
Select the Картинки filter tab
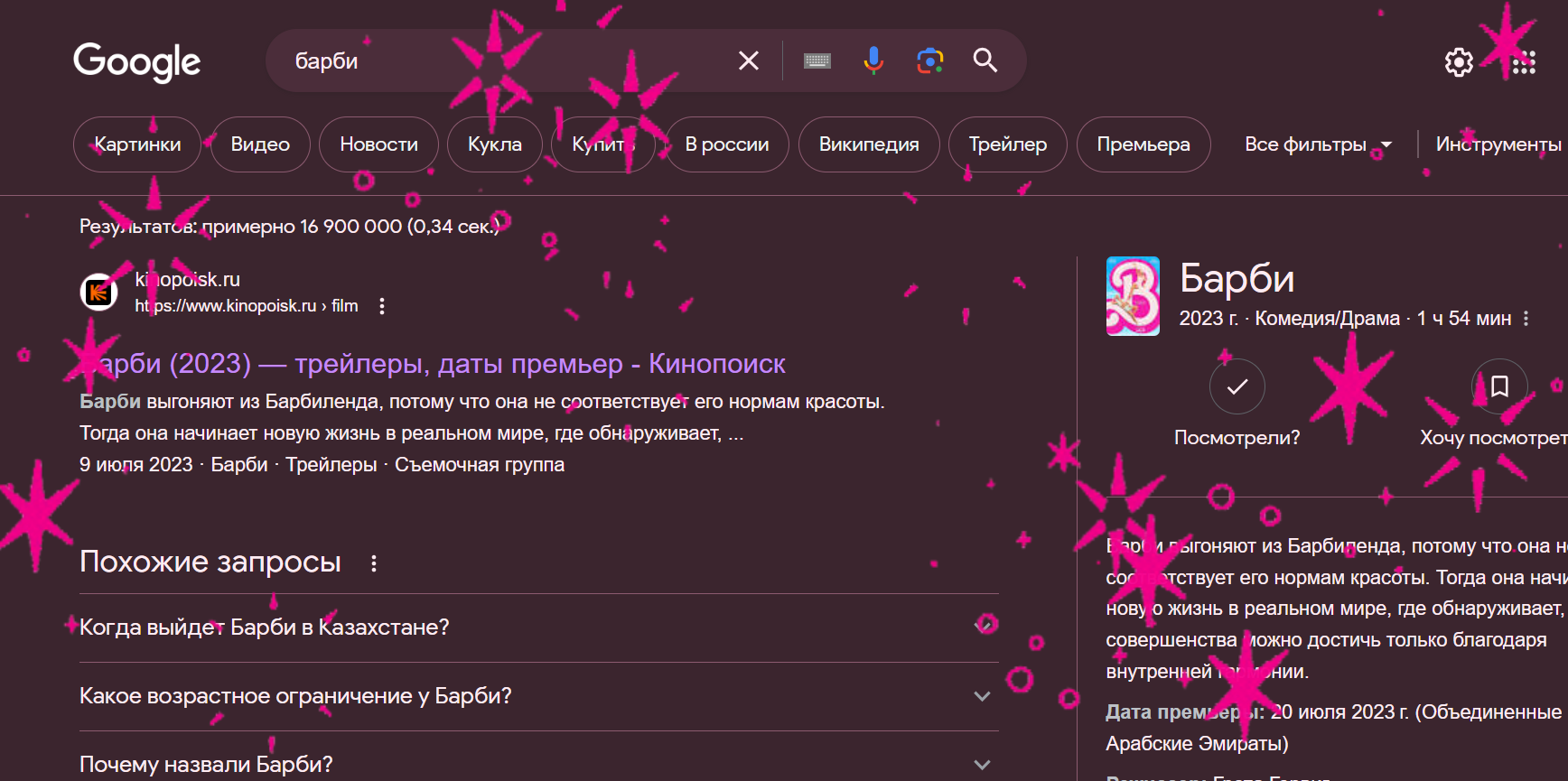[137, 144]
